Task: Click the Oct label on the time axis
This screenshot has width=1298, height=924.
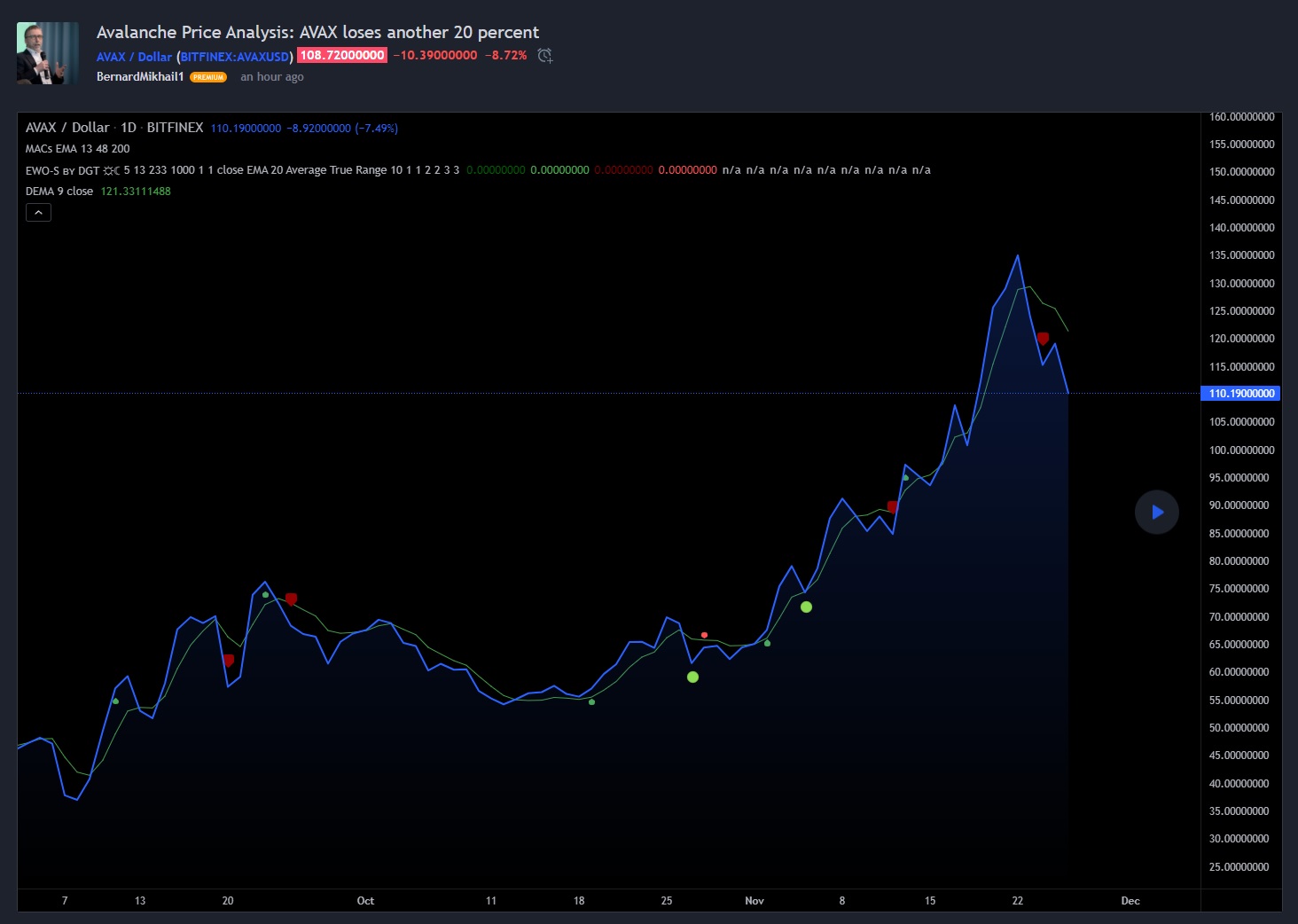Action: pos(365,901)
